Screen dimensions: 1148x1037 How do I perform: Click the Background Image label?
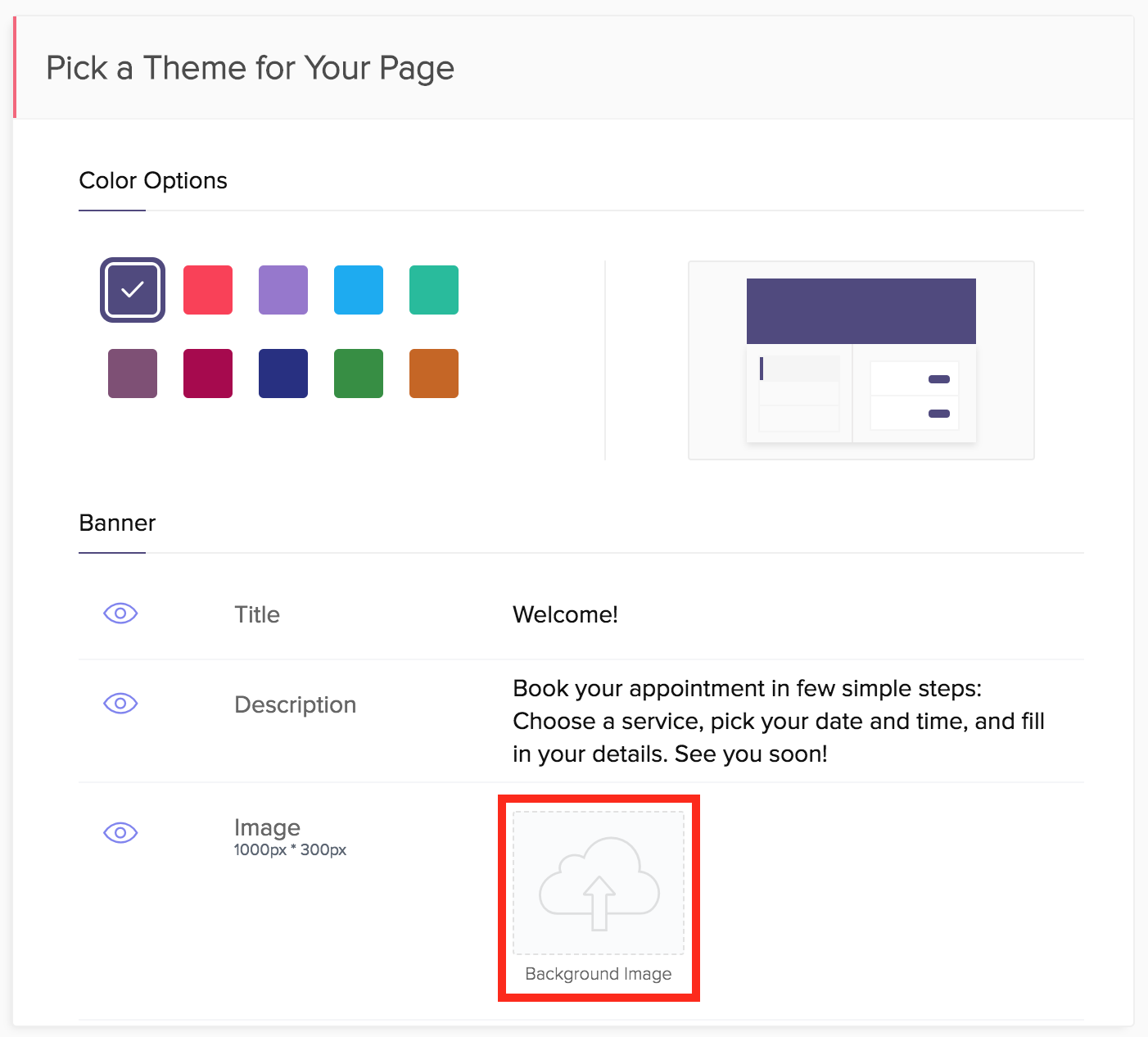599,974
